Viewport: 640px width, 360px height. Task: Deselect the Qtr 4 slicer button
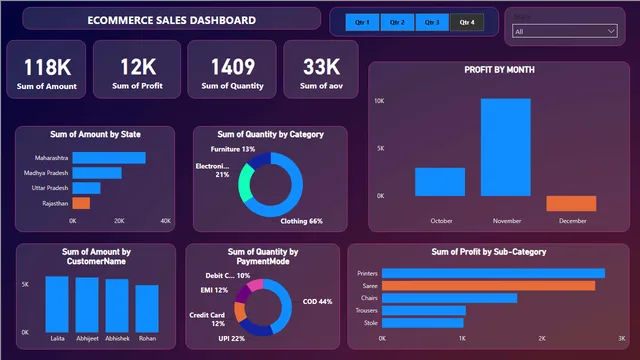467,22
